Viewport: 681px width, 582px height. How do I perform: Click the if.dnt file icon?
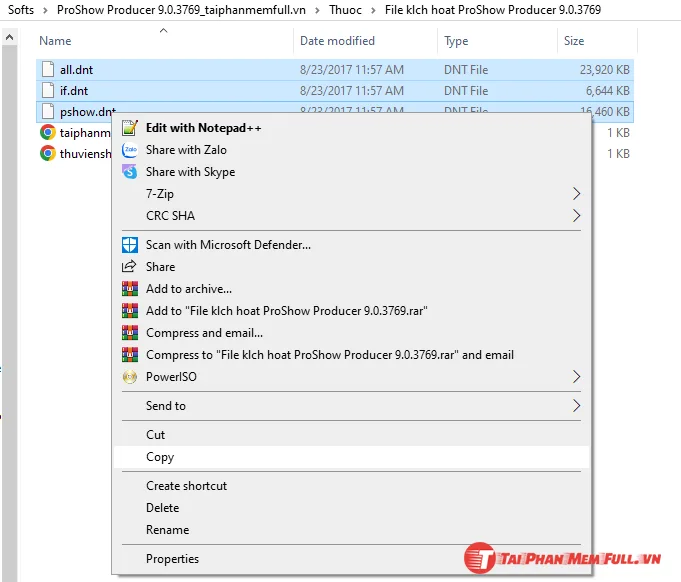click(x=48, y=90)
